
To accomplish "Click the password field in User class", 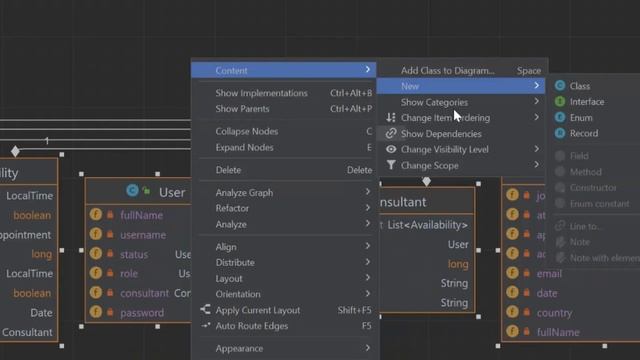I will click(142, 313).
